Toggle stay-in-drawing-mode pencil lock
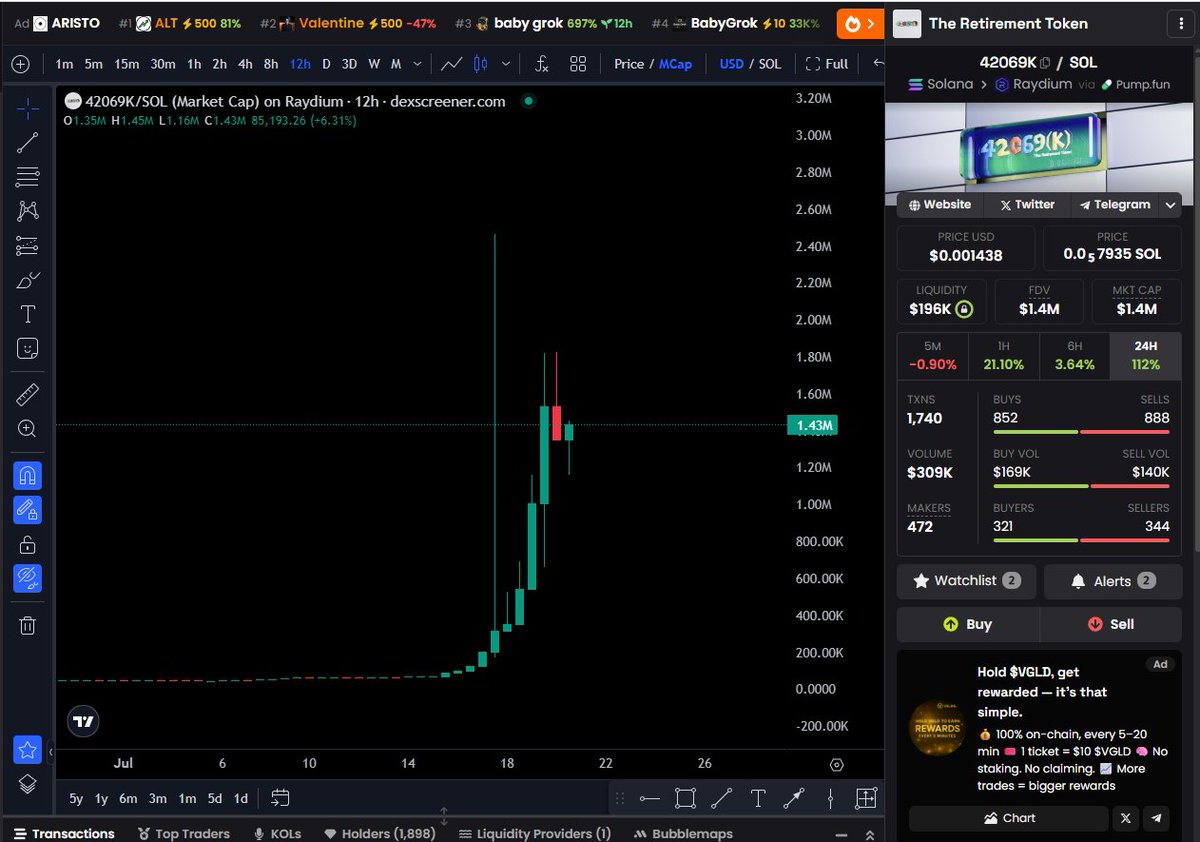The image size is (1200, 842). 28,510
